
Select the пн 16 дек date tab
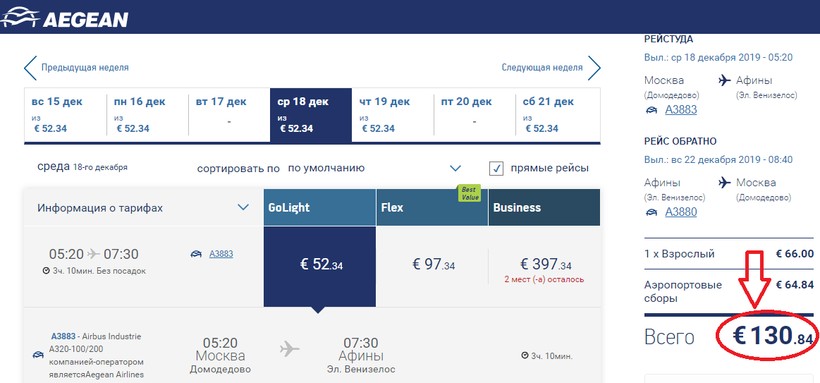pyautogui.click(x=147, y=115)
